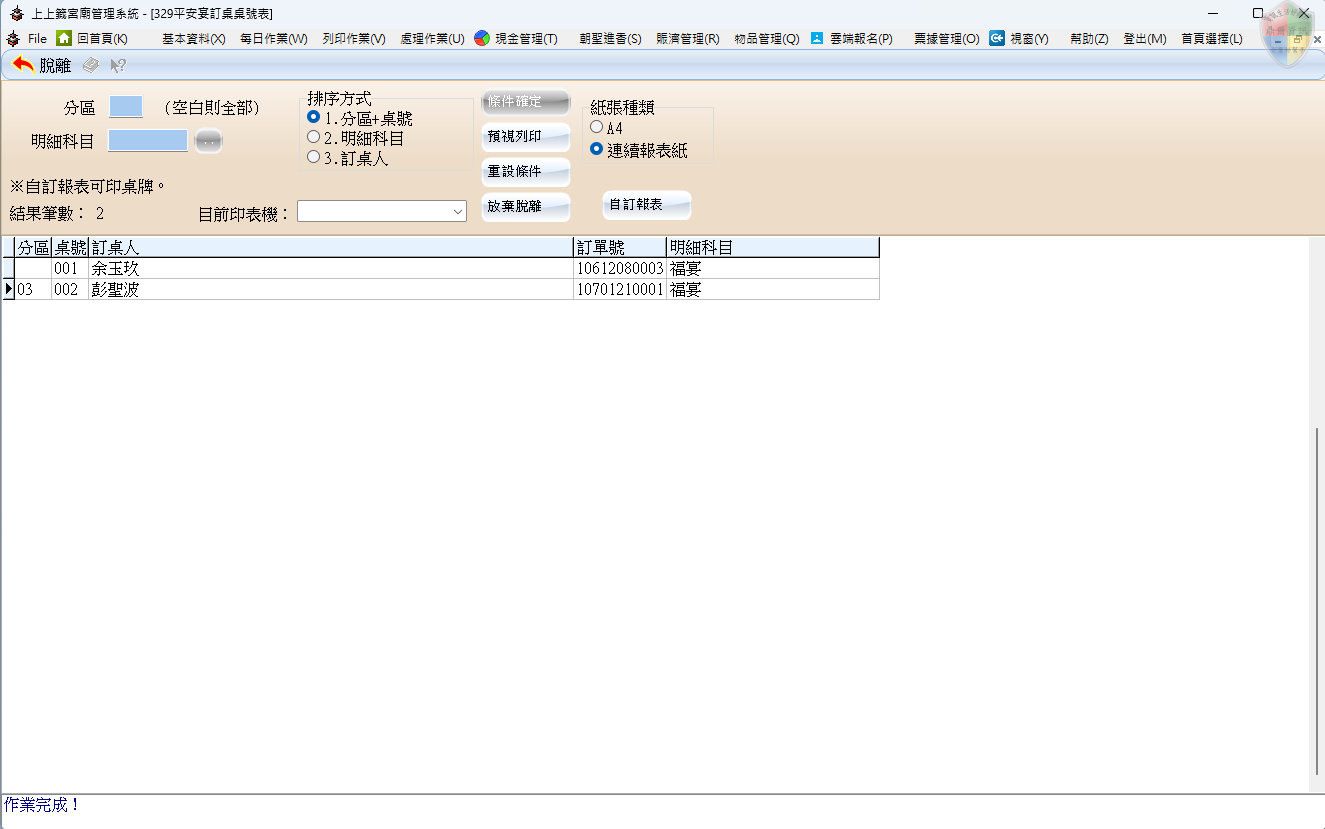Open the 列印作業 menu

[x=353, y=39]
